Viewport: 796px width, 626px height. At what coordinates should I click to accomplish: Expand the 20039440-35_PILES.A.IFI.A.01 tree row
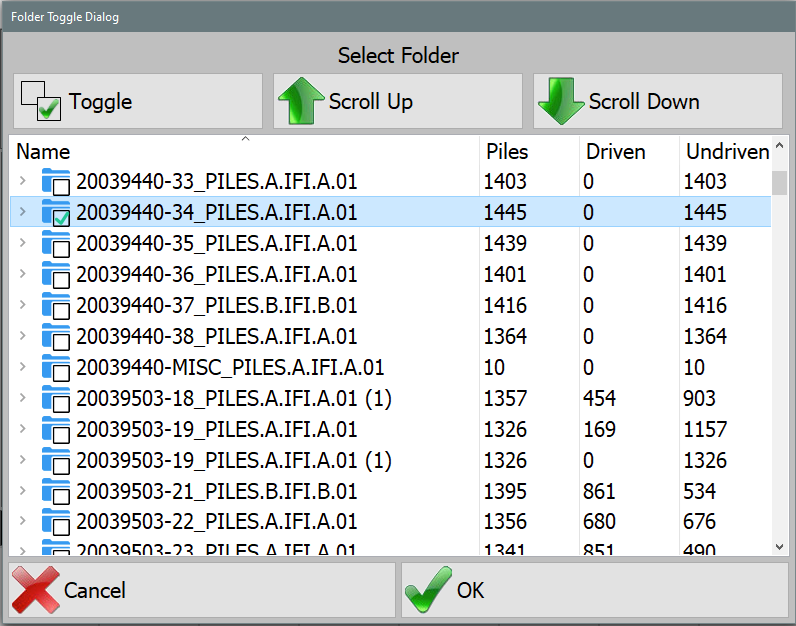point(22,242)
